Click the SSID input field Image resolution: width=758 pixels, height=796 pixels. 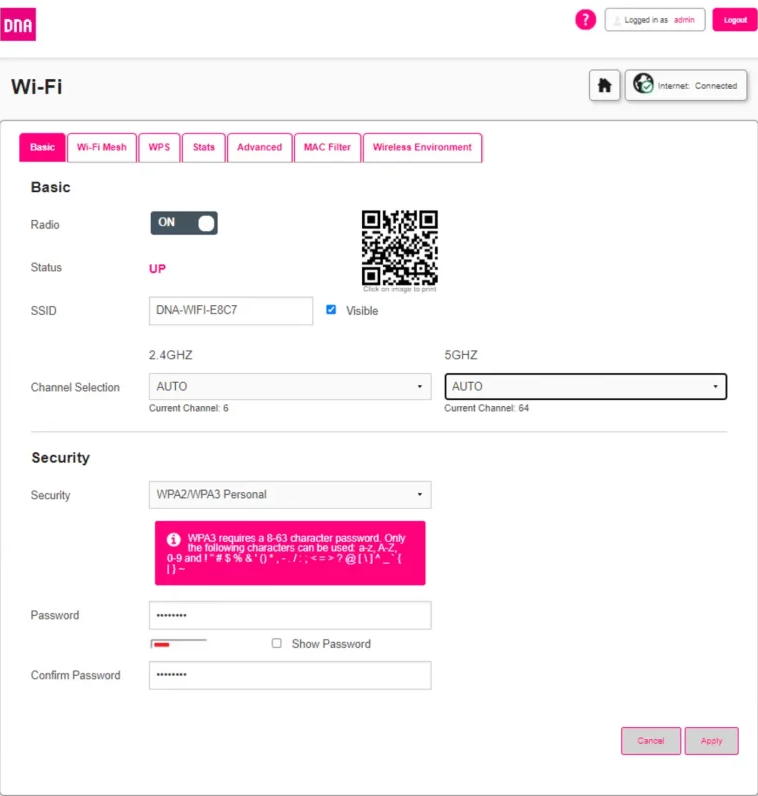[x=231, y=311]
